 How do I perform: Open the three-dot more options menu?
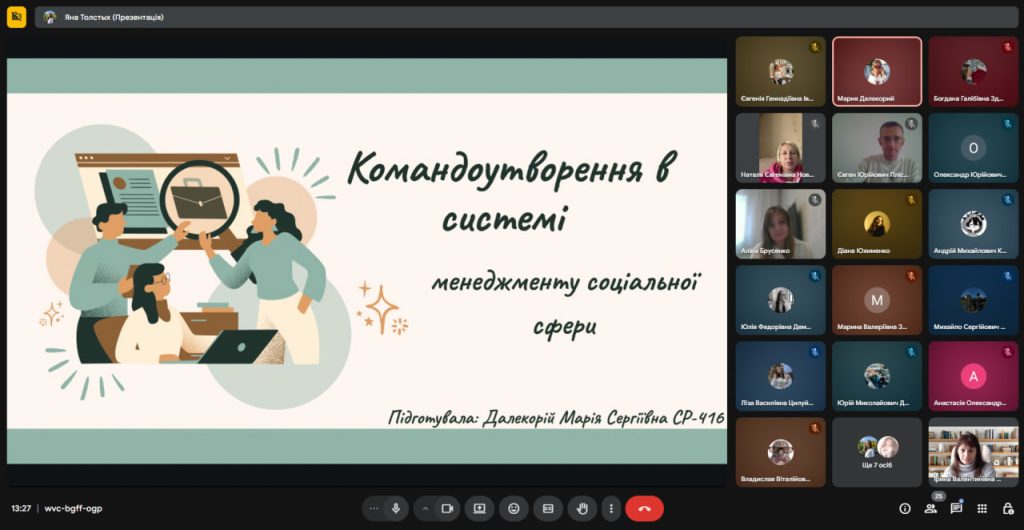611,508
